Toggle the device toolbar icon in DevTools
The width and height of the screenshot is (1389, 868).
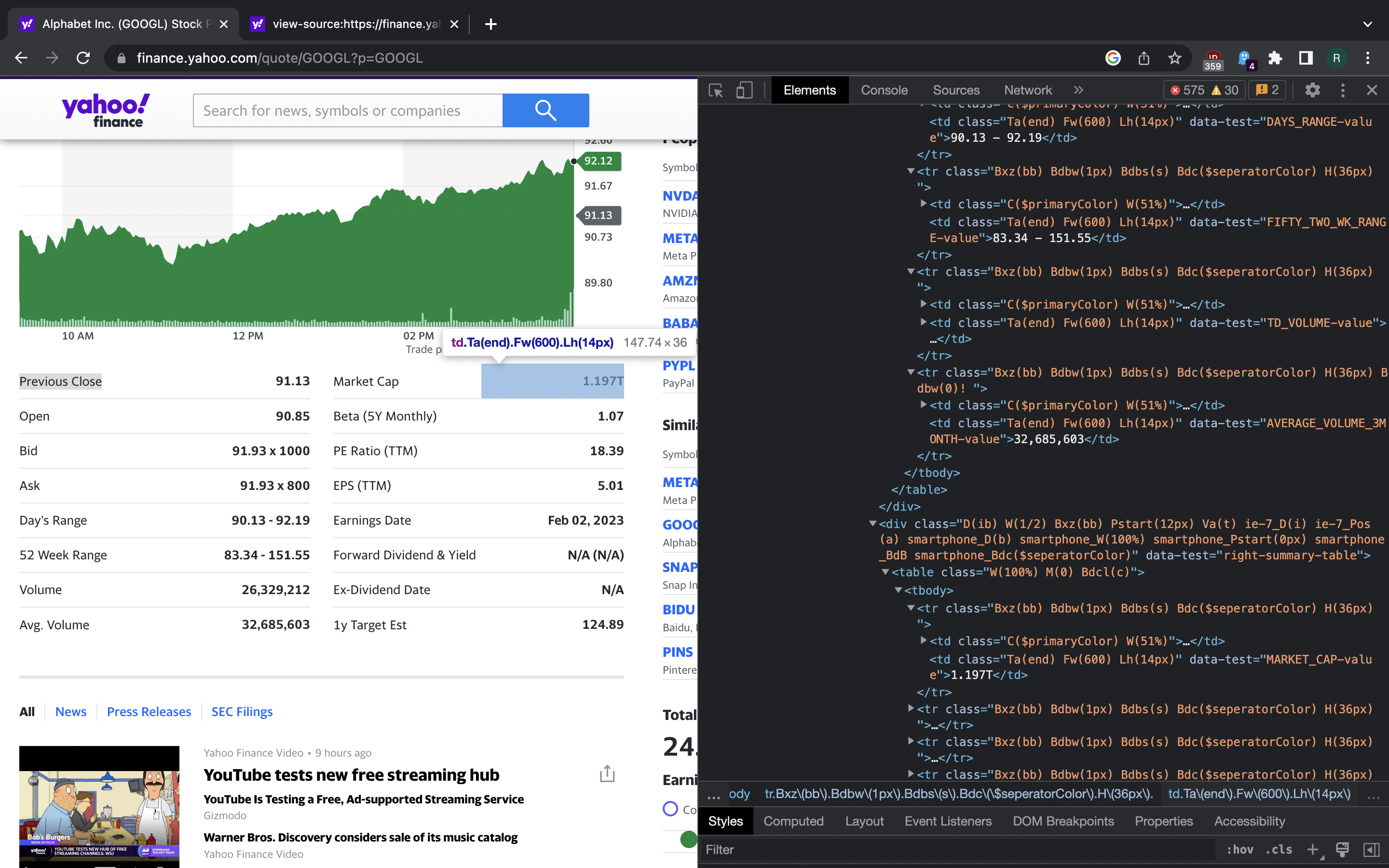(x=744, y=90)
